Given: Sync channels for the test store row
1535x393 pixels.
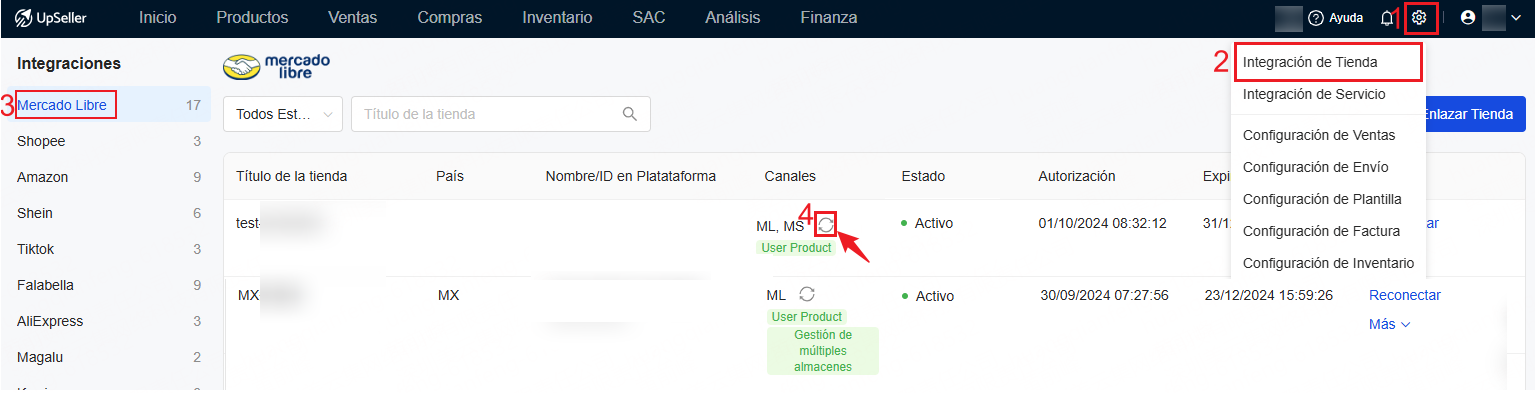Looking at the screenshot, I should 825,225.
